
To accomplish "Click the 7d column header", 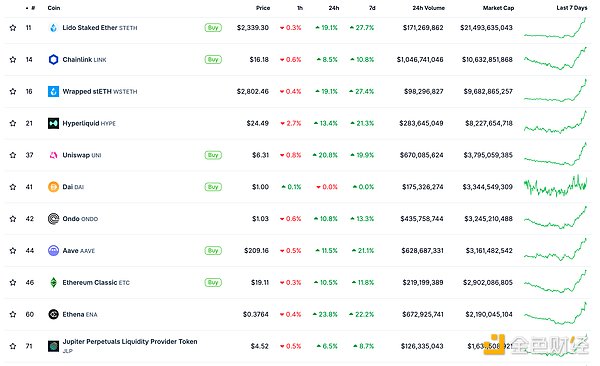I will pos(372,8).
